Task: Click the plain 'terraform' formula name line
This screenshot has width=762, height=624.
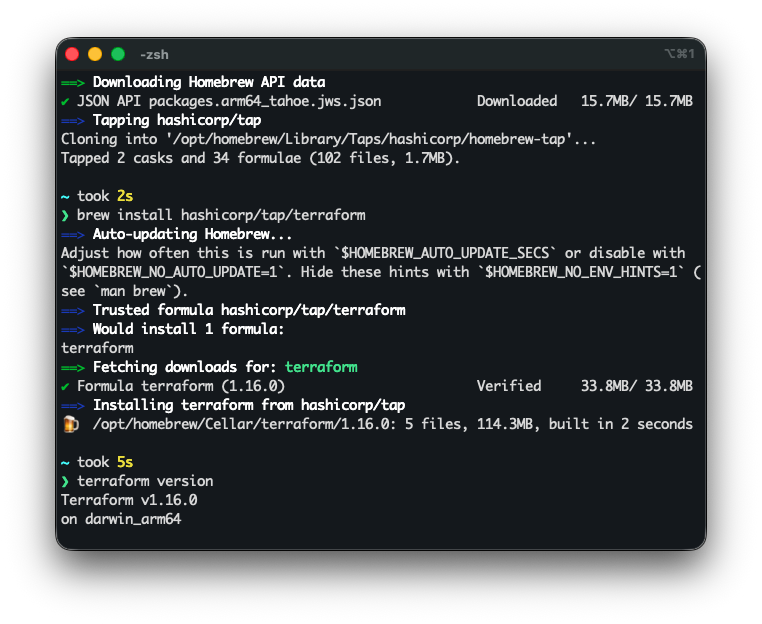Action: click(97, 348)
